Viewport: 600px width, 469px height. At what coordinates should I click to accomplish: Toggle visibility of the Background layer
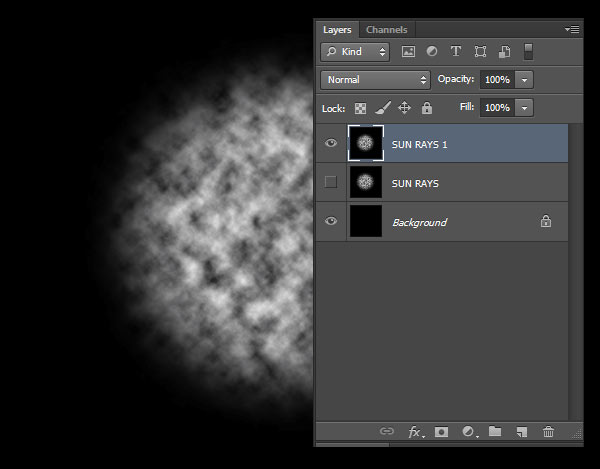(331, 221)
